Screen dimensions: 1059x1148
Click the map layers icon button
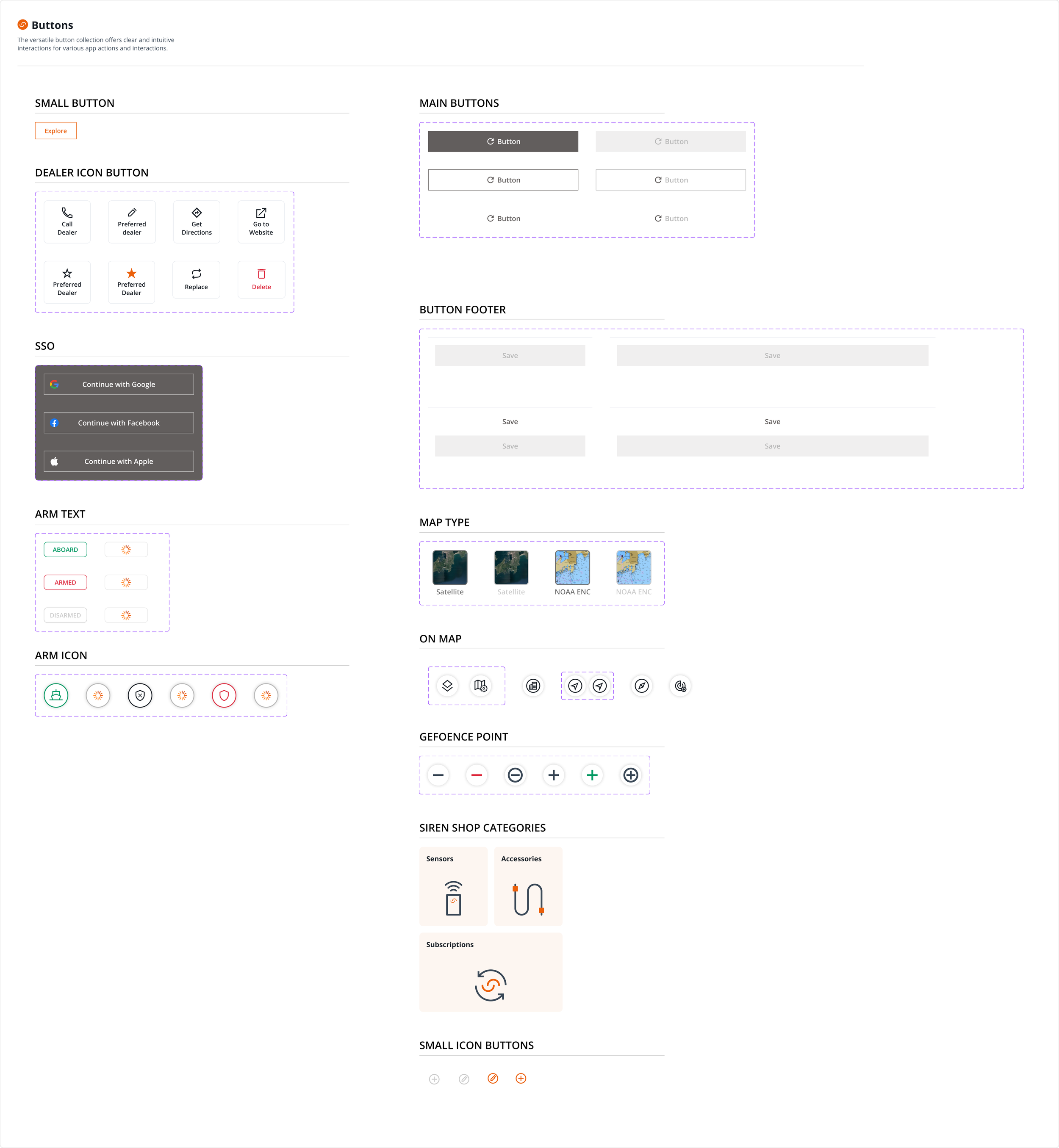pos(448,686)
